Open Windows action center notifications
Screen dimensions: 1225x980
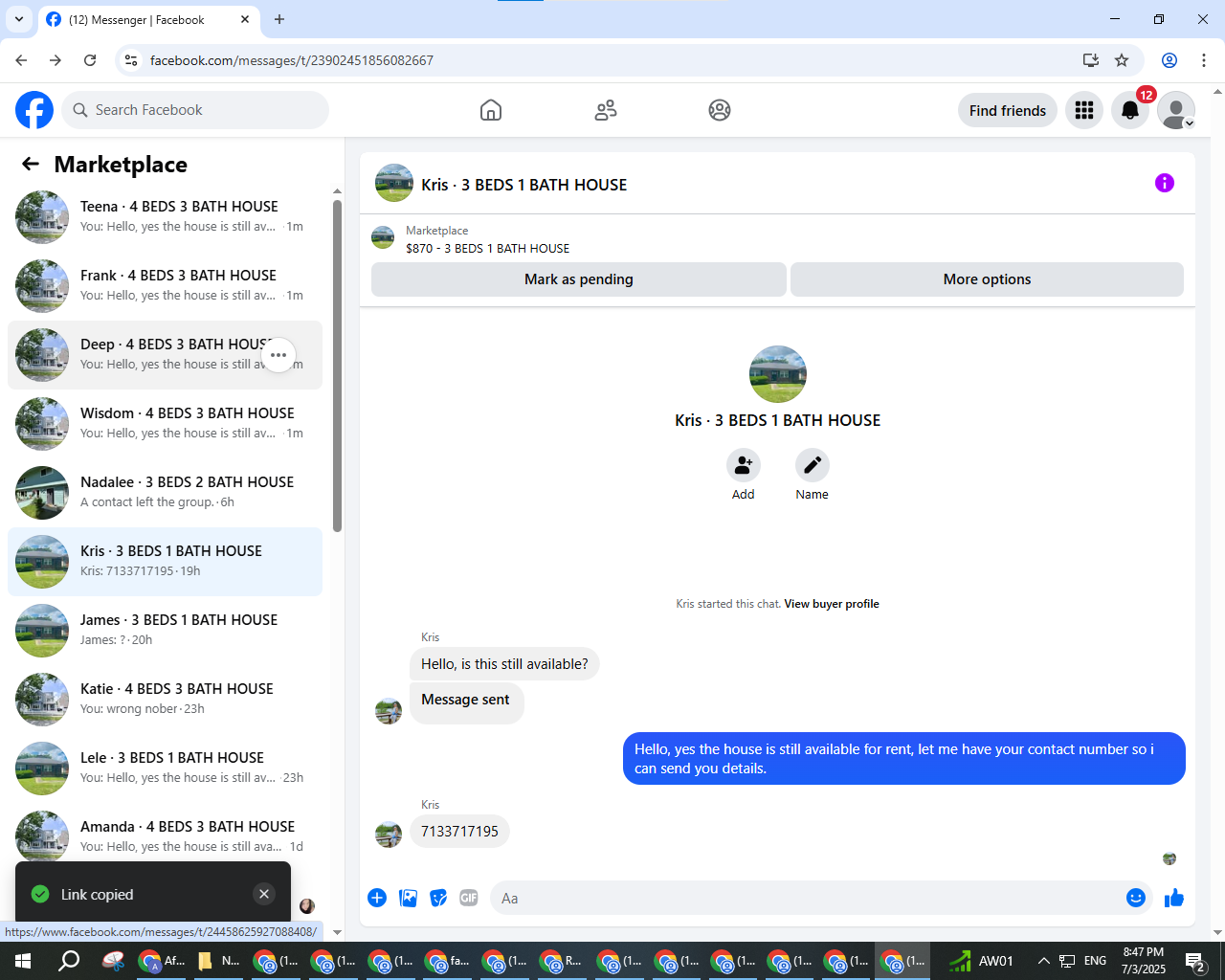click(1195, 961)
